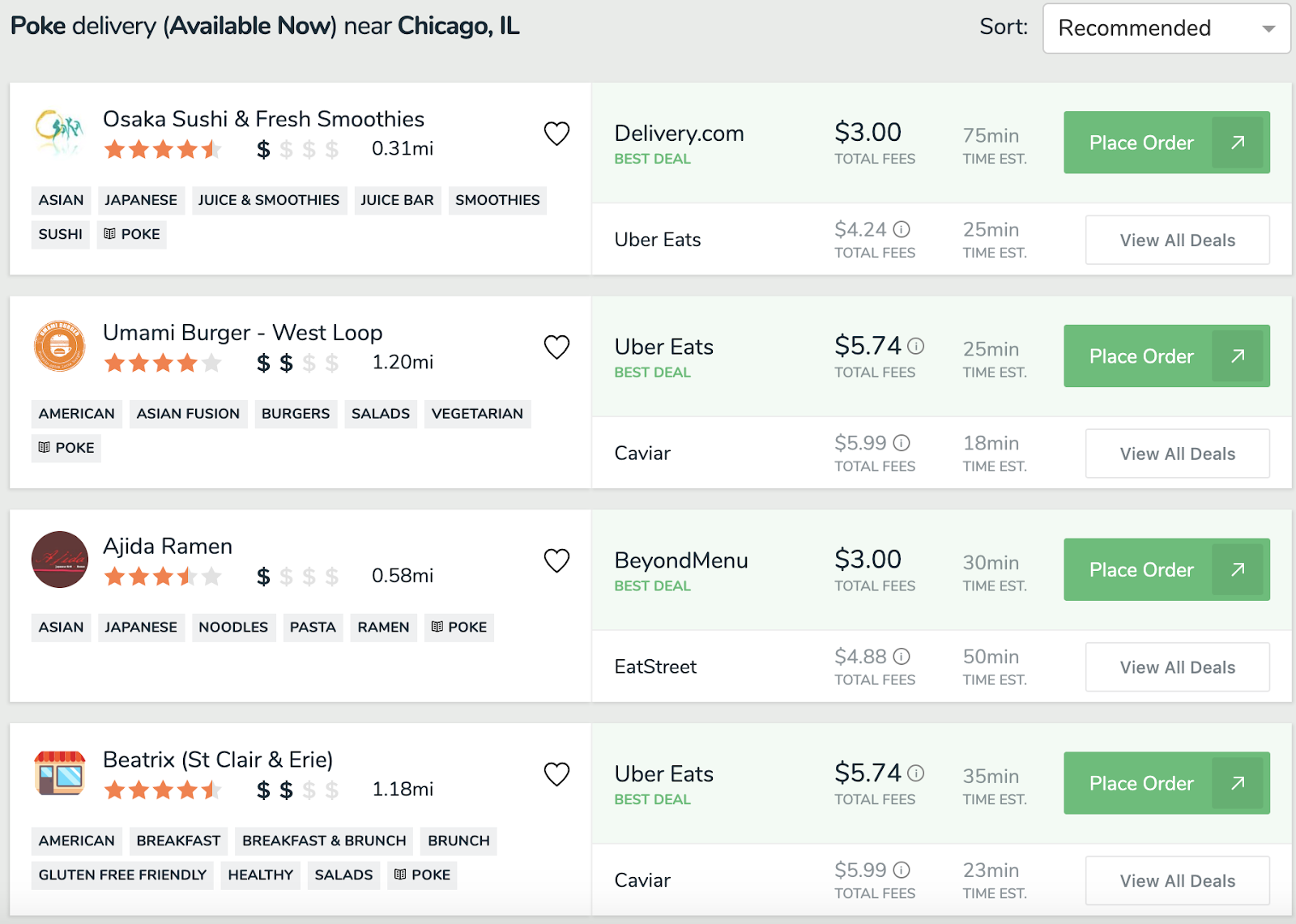Screen dimensions: 1296x924
Task: Save Ajida Ramen with heart icon
Action: click(556, 560)
